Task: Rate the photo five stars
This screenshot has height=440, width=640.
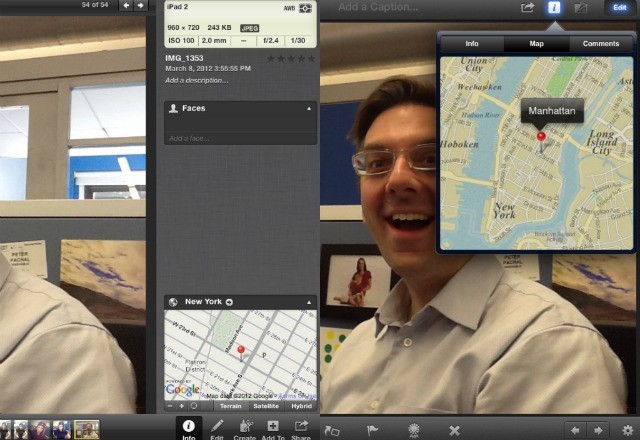Action: click(311, 59)
